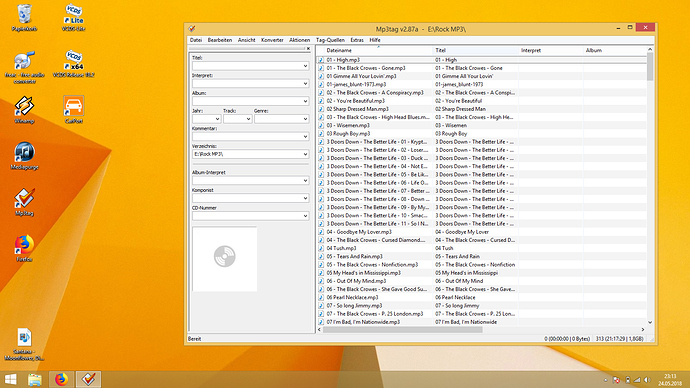
Task: Select row 07 - So long Jimmy.mp3
Action: [481, 306]
